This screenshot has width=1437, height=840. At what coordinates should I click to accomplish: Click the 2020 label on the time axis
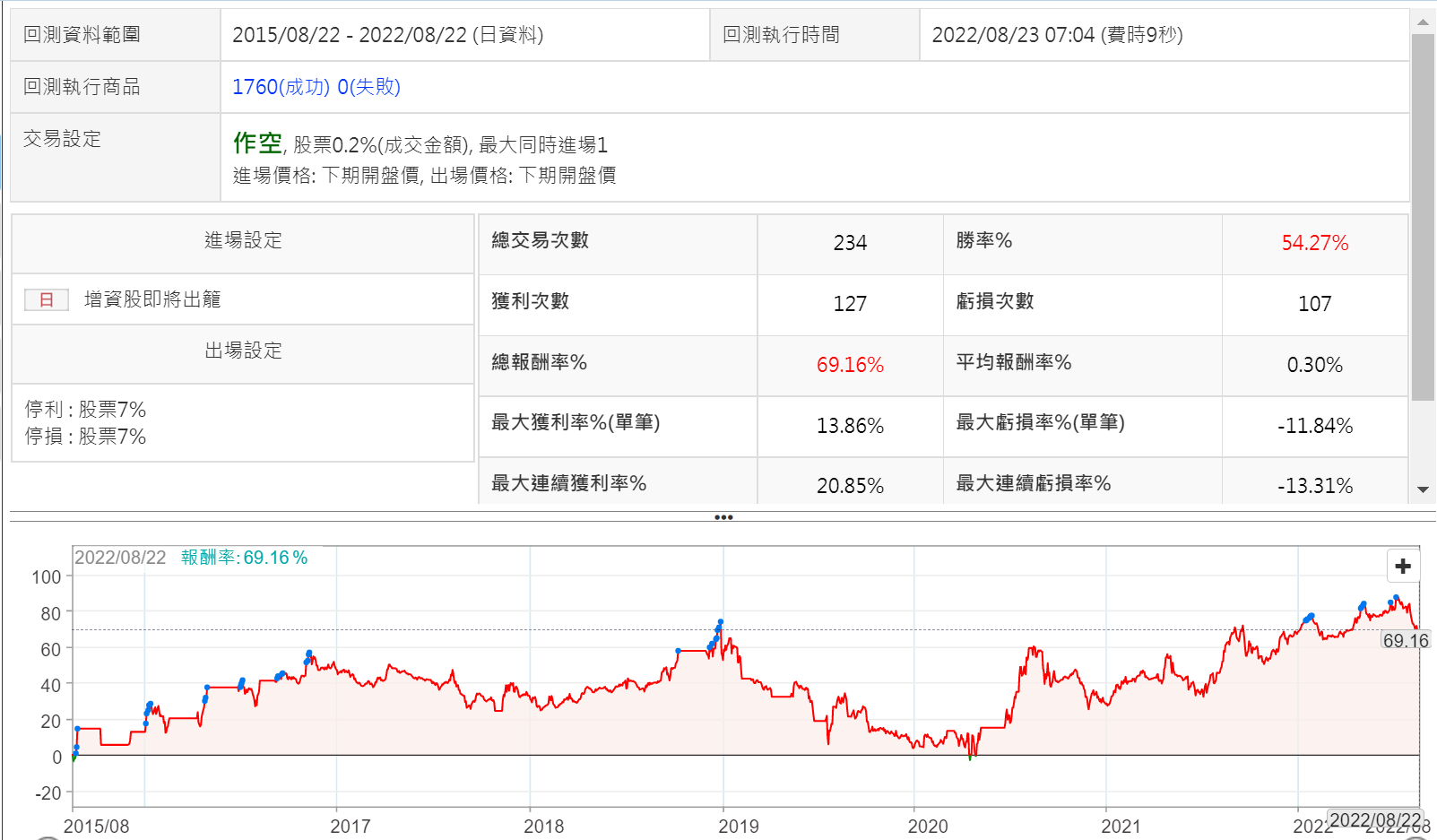point(927,826)
